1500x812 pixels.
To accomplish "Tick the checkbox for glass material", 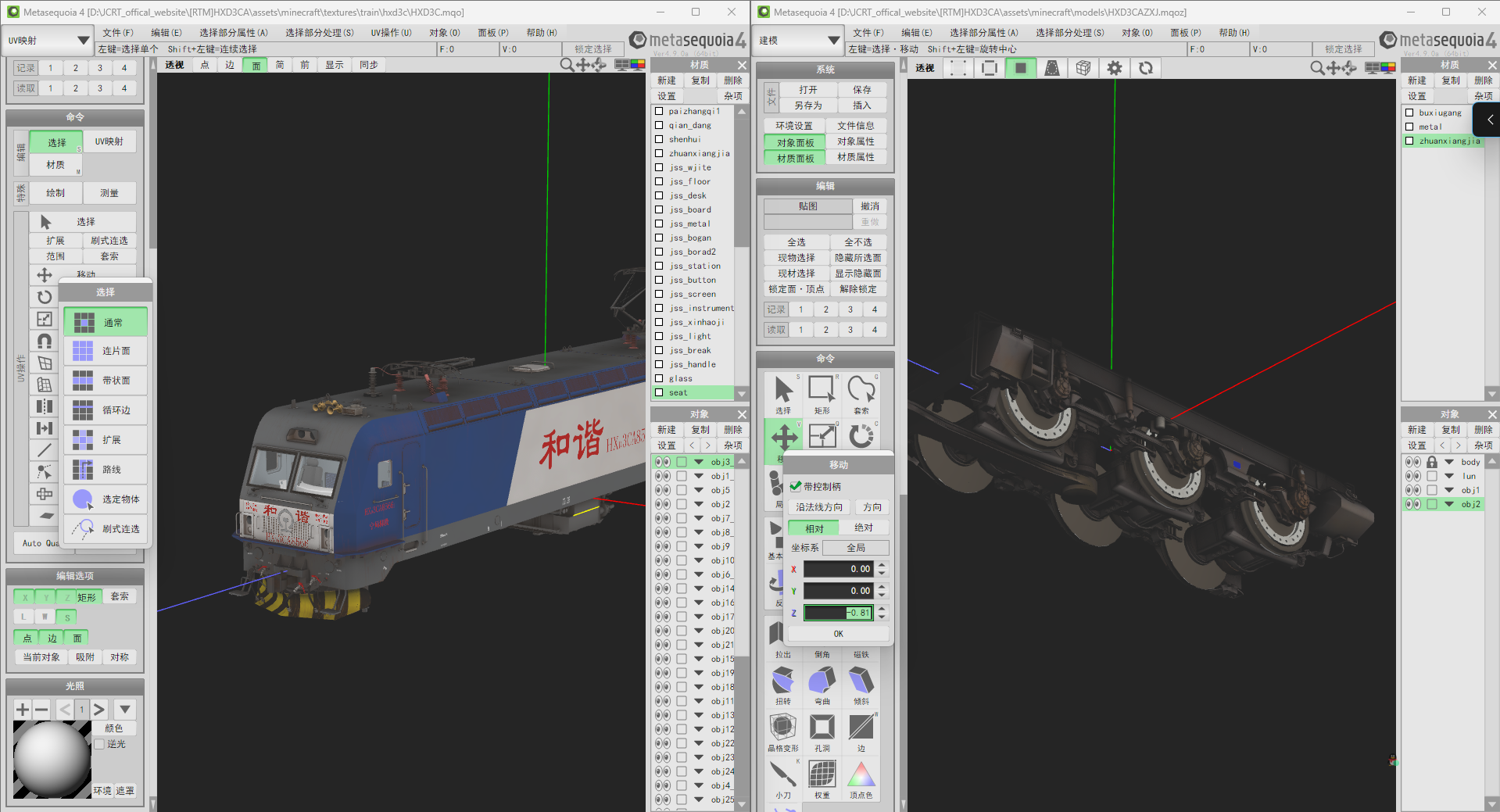I will [x=659, y=378].
